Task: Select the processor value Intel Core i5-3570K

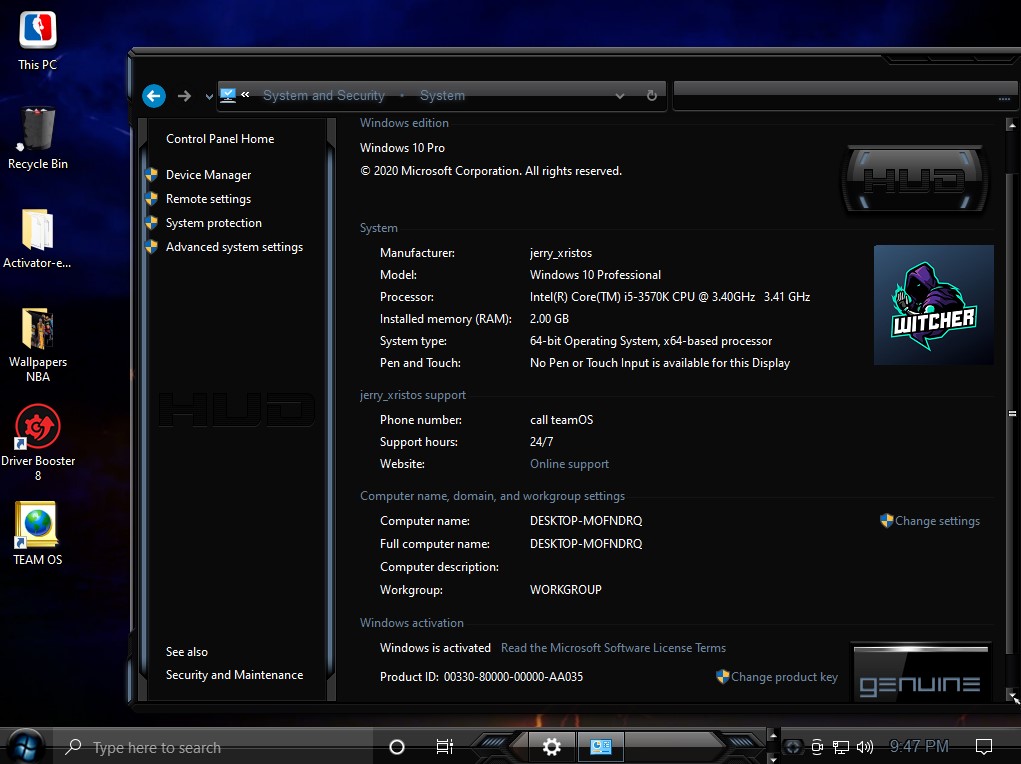Action: (669, 296)
